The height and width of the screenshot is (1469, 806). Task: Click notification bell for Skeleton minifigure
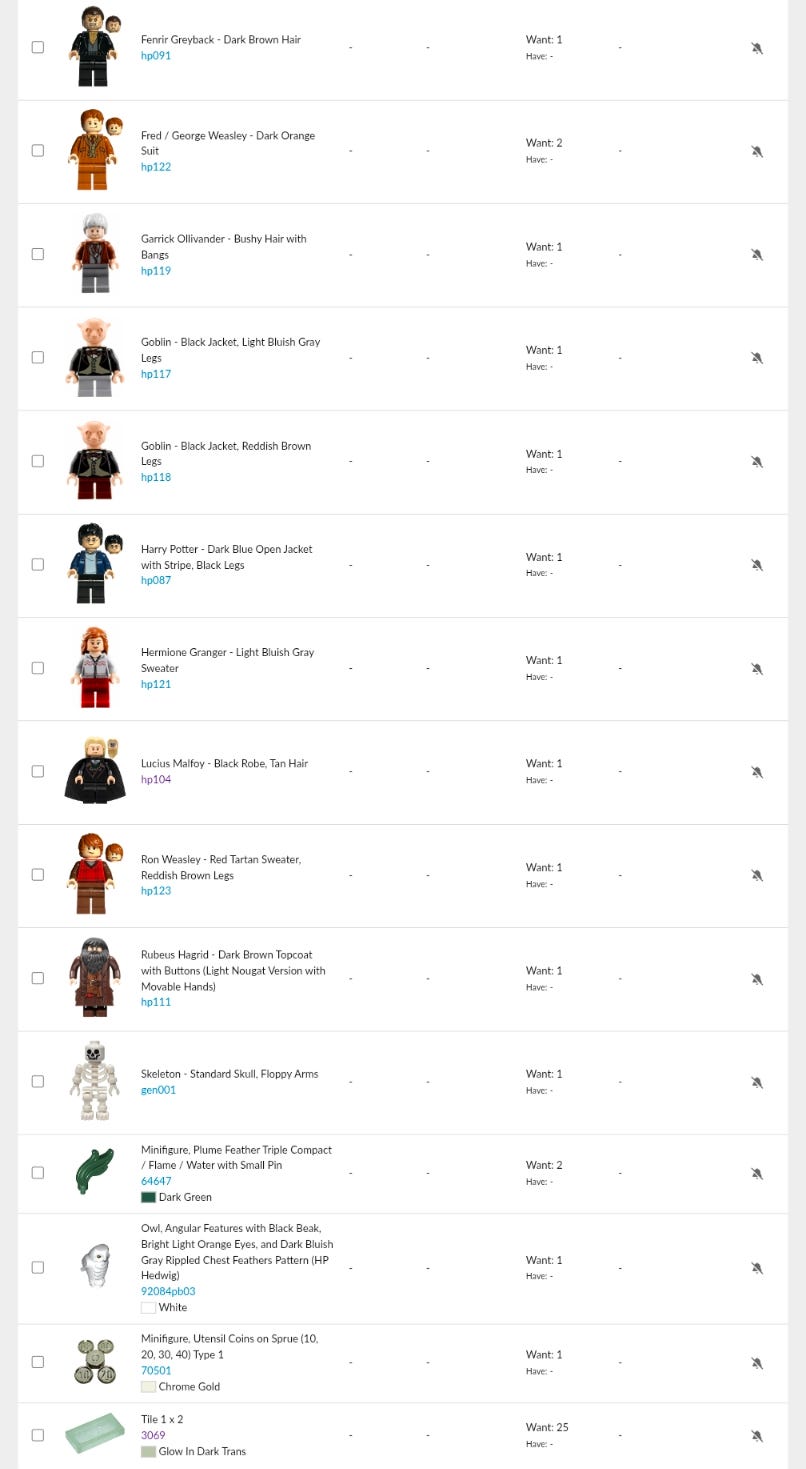(x=757, y=1082)
